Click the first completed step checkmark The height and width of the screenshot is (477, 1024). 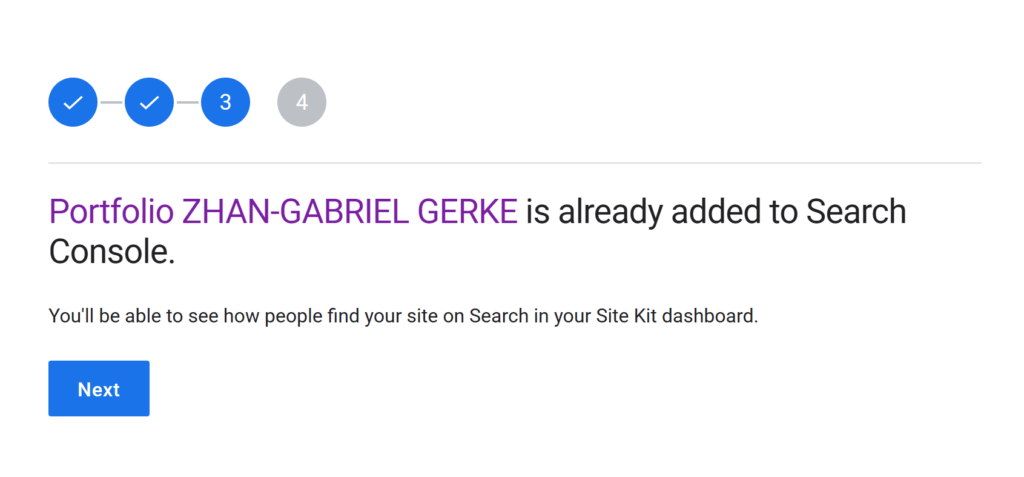coord(72,102)
